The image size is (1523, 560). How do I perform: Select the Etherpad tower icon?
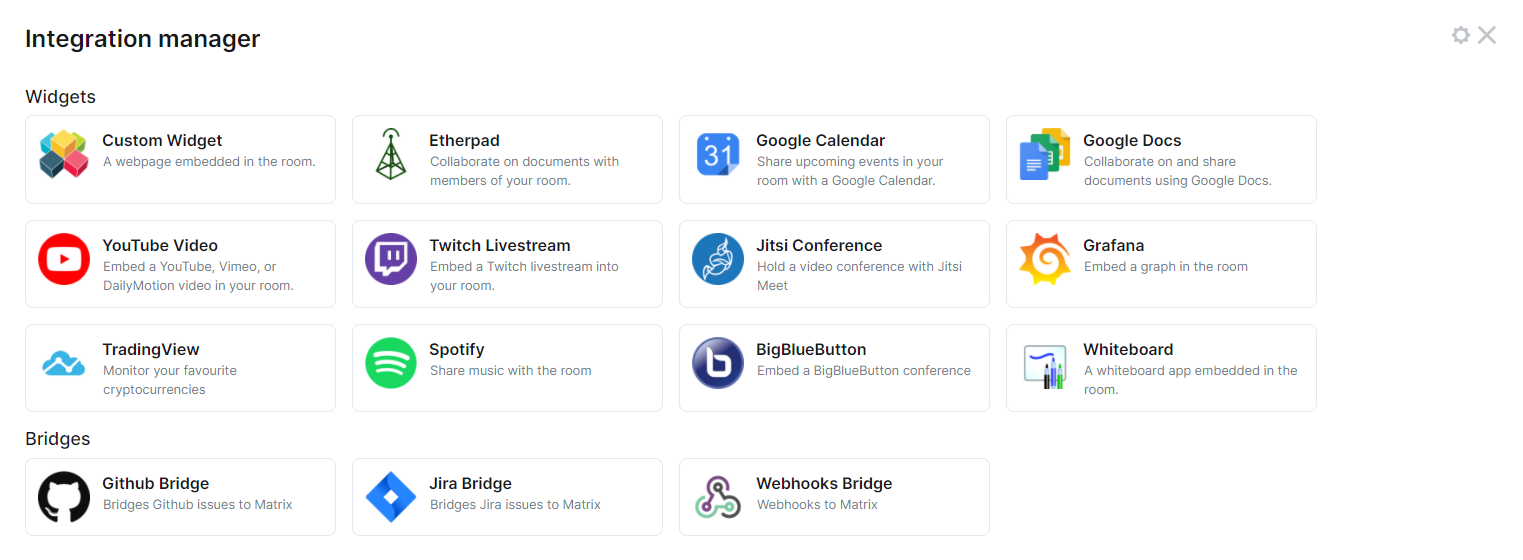click(x=391, y=155)
